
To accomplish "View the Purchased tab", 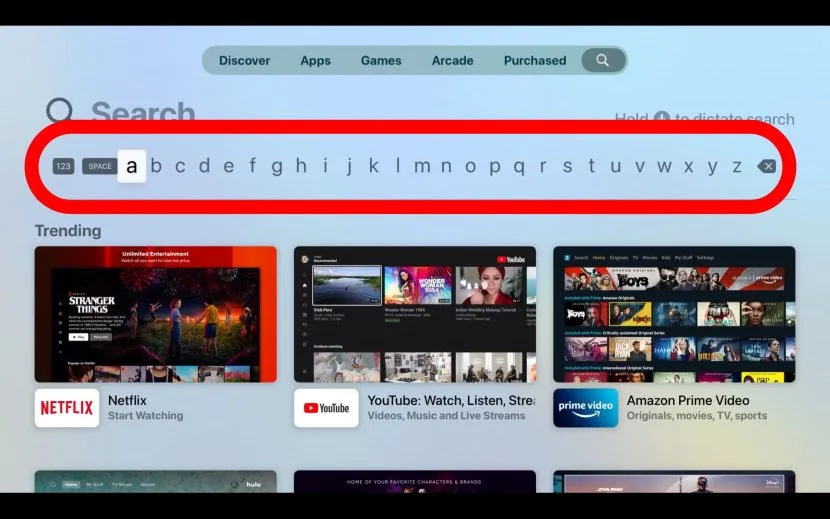I will tap(535, 60).
